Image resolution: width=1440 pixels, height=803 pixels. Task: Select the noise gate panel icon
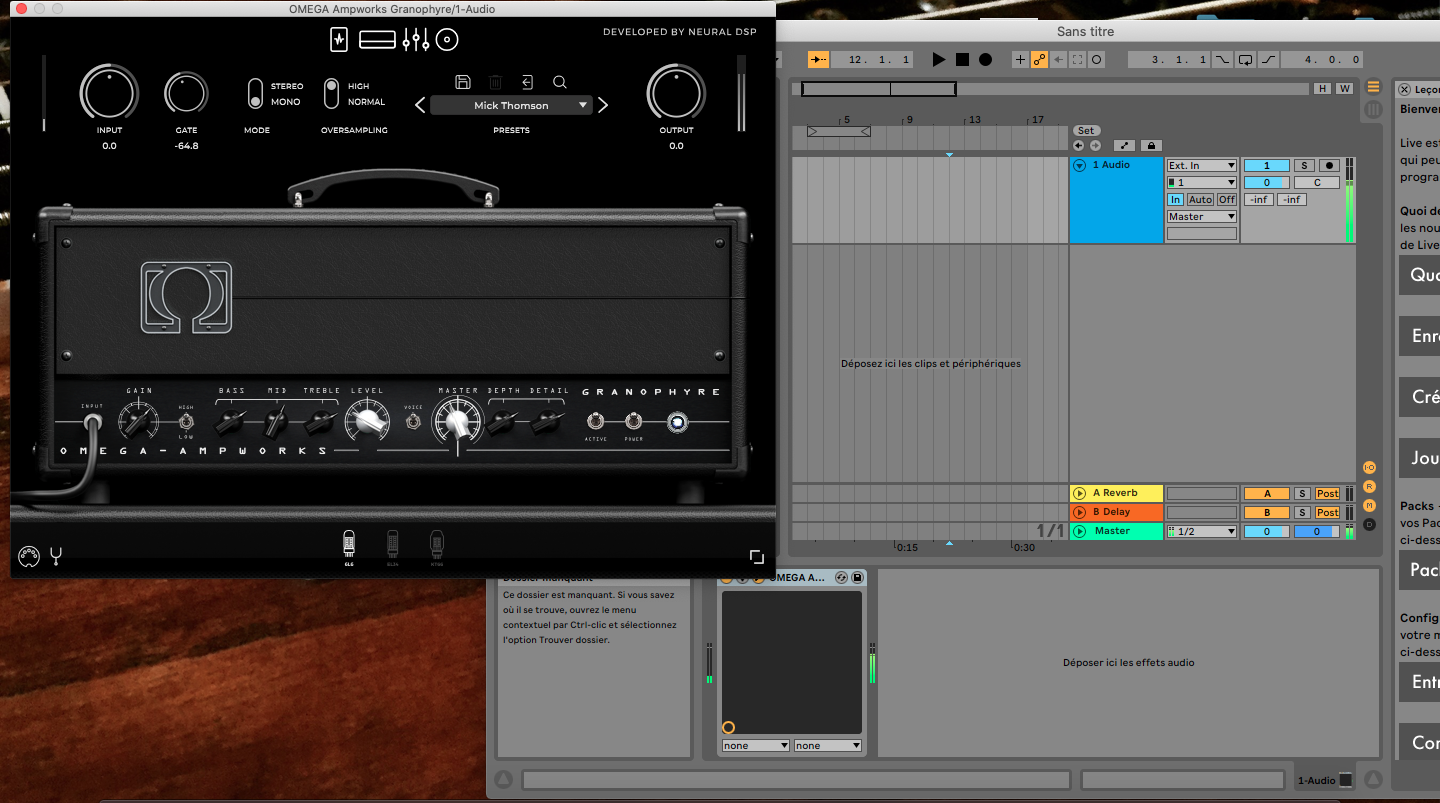click(x=338, y=39)
